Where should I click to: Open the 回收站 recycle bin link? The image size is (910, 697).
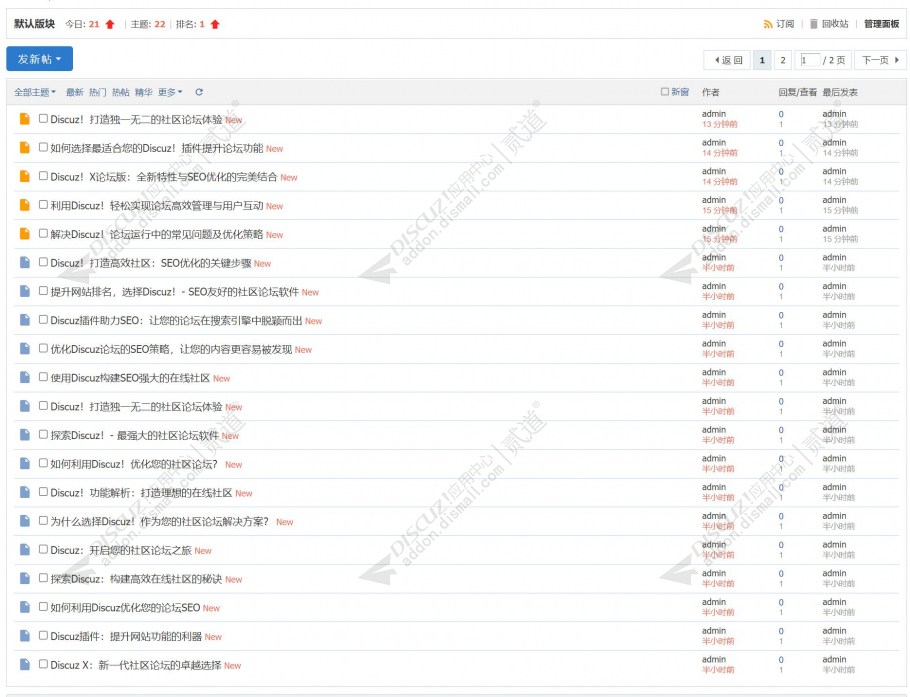pos(835,24)
